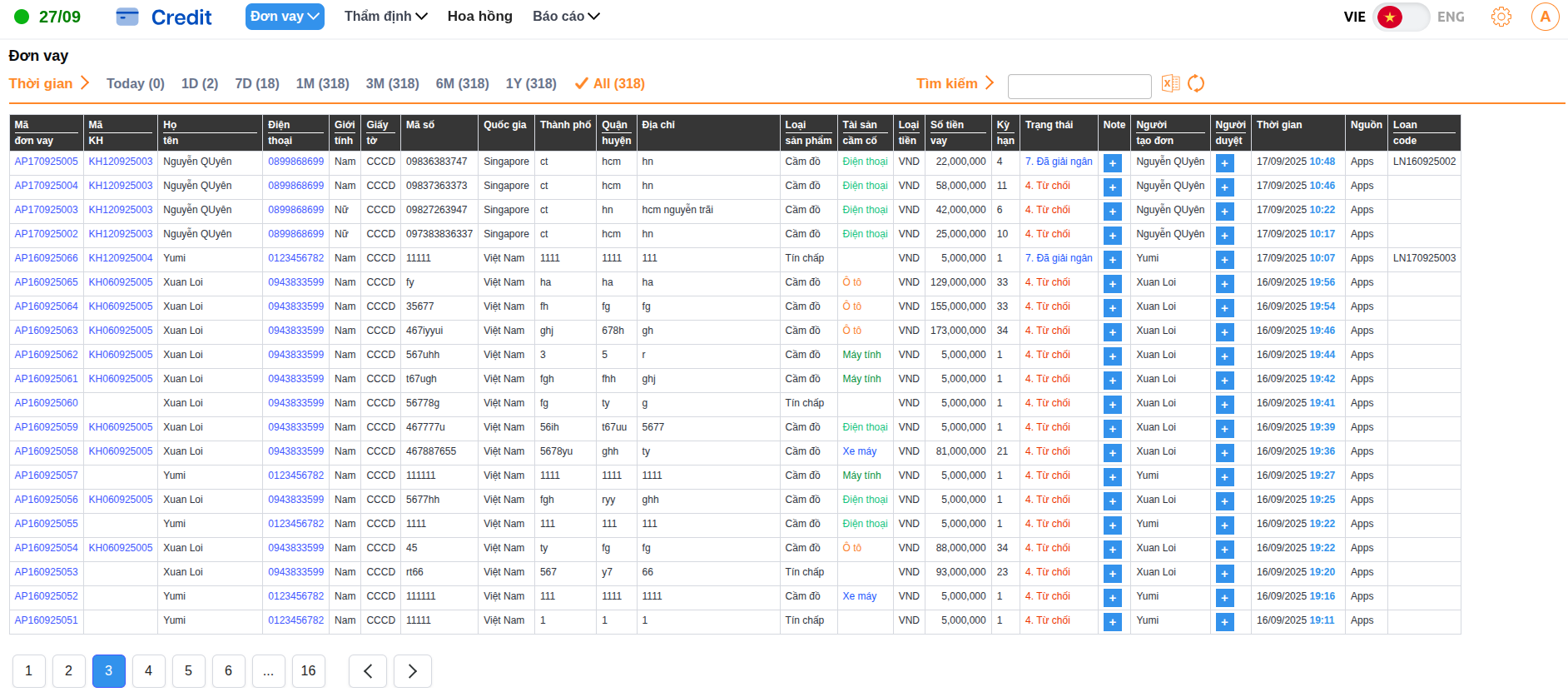The image size is (1568, 697).
Task: Go to page 16
Action: tap(308, 671)
